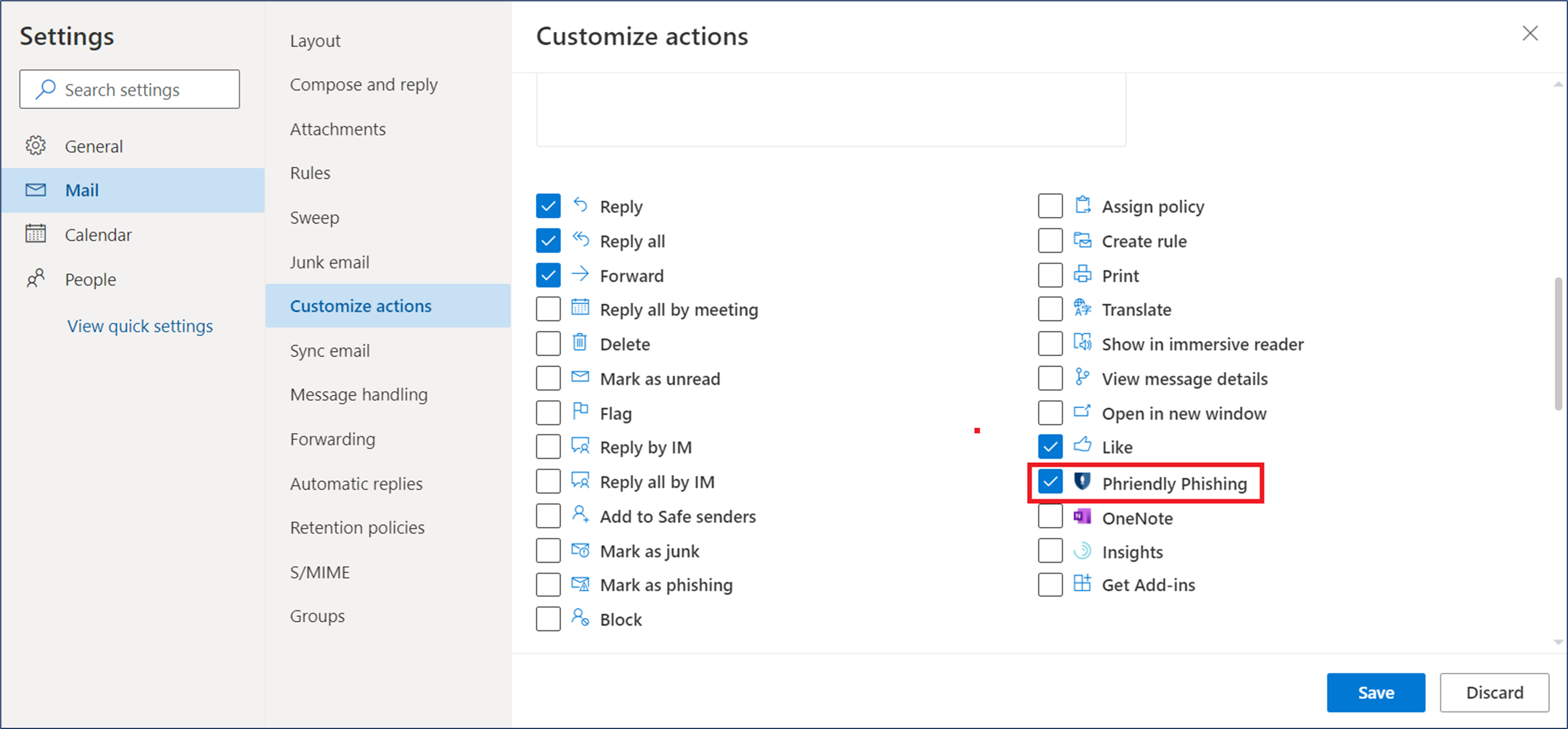Click the Add to Safe senders person icon
This screenshot has width=1568, height=729.
tap(580, 515)
